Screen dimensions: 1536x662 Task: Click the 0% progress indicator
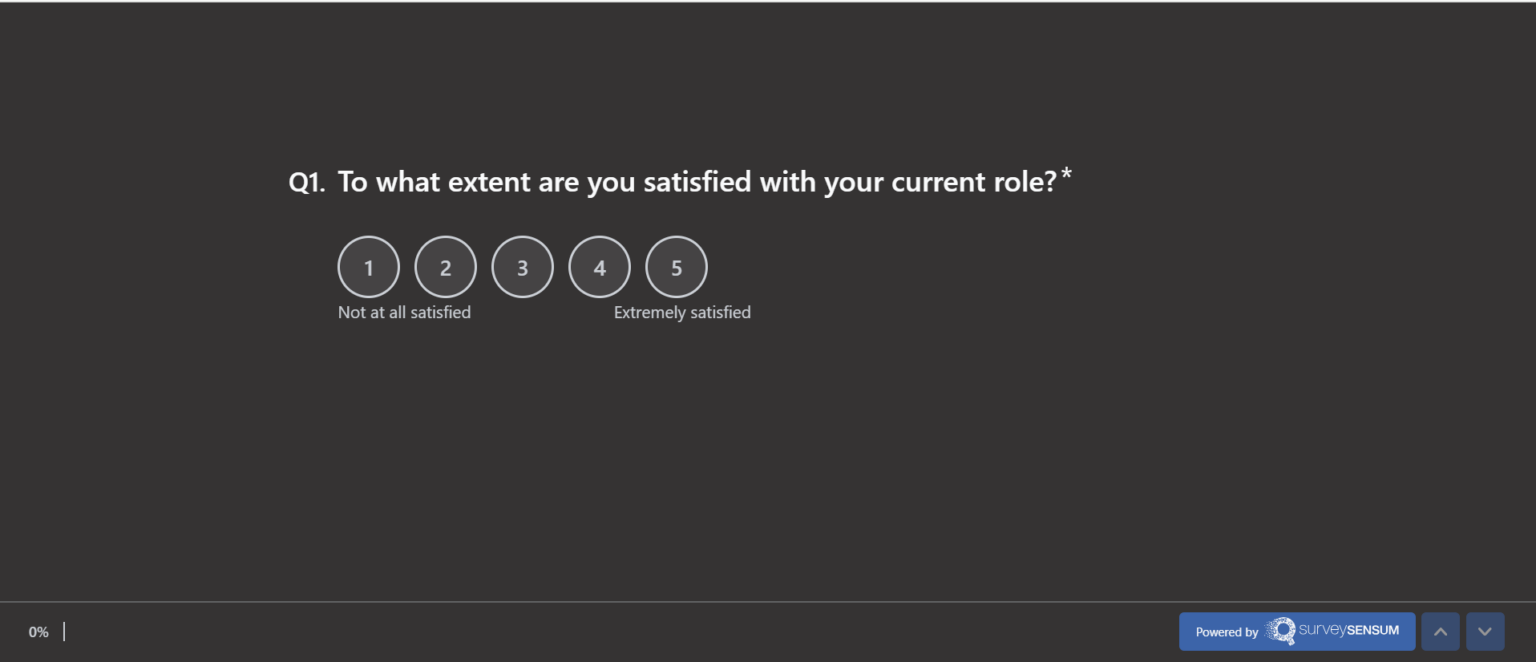point(38,631)
